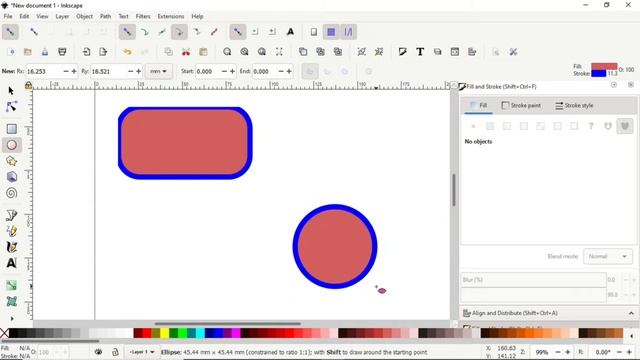The height and width of the screenshot is (360, 640).
Task: Select the 3D box tool
Action: 11,177
